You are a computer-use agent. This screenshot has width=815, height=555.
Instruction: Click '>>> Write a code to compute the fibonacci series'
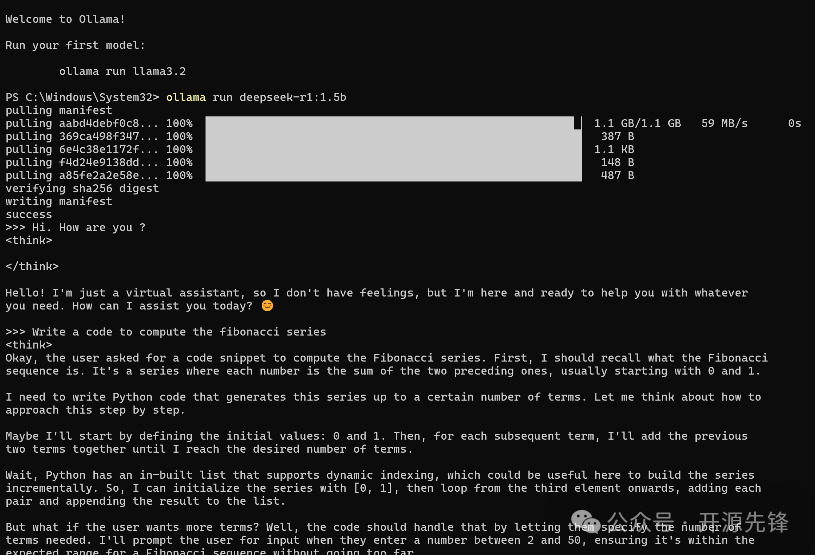tap(166, 332)
